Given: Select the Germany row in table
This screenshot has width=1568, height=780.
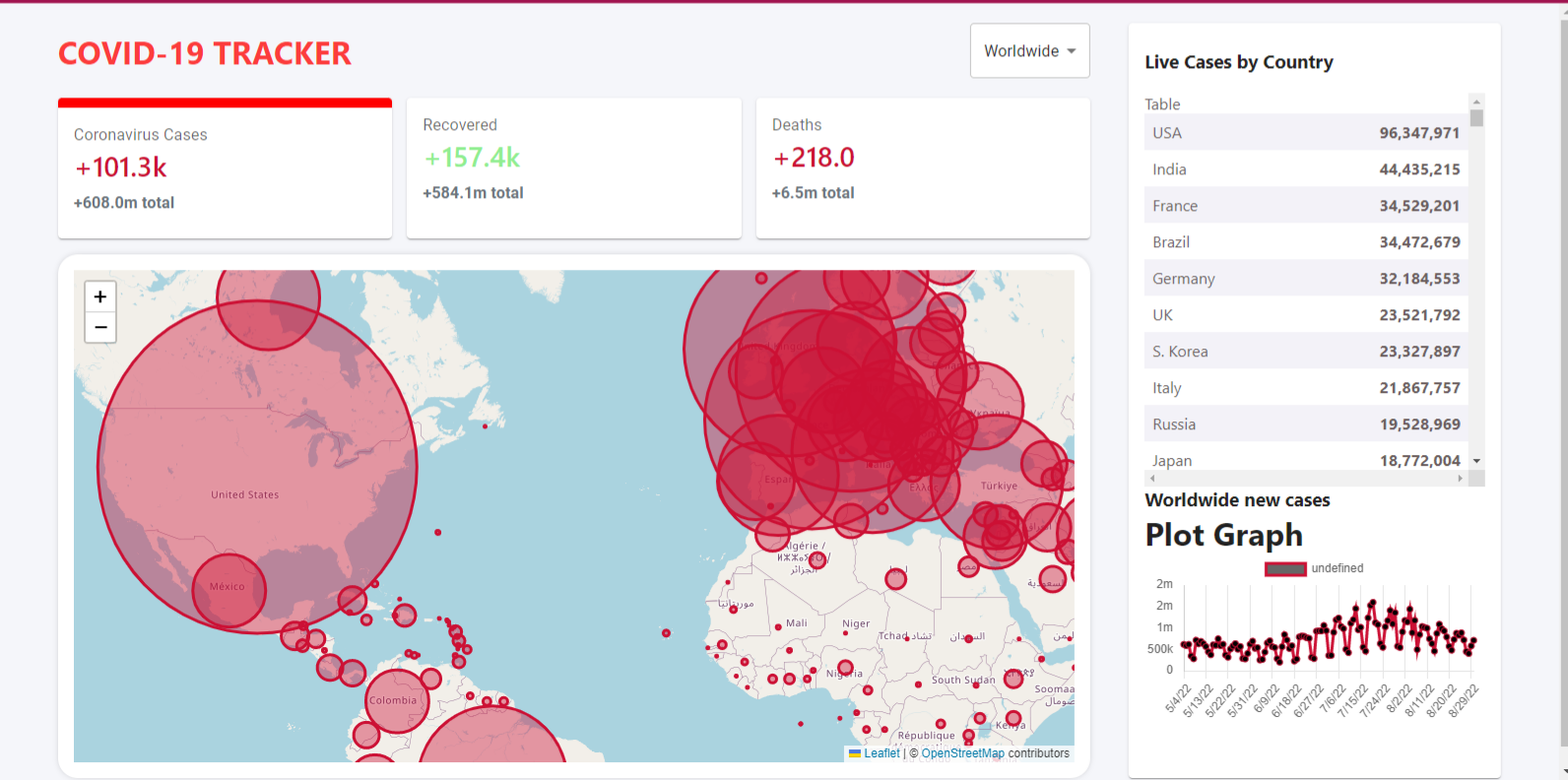Looking at the screenshot, I should coord(1306,279).
